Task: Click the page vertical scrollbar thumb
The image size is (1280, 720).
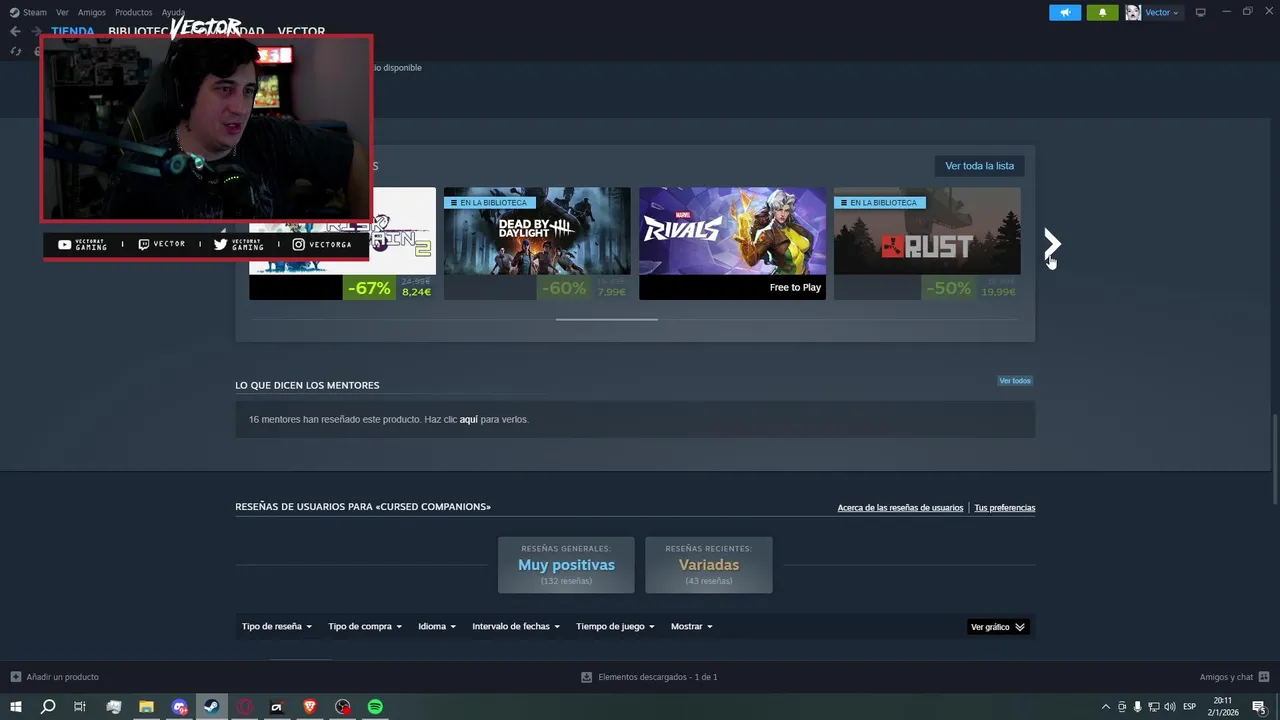Action: [x=1274, y=458]
